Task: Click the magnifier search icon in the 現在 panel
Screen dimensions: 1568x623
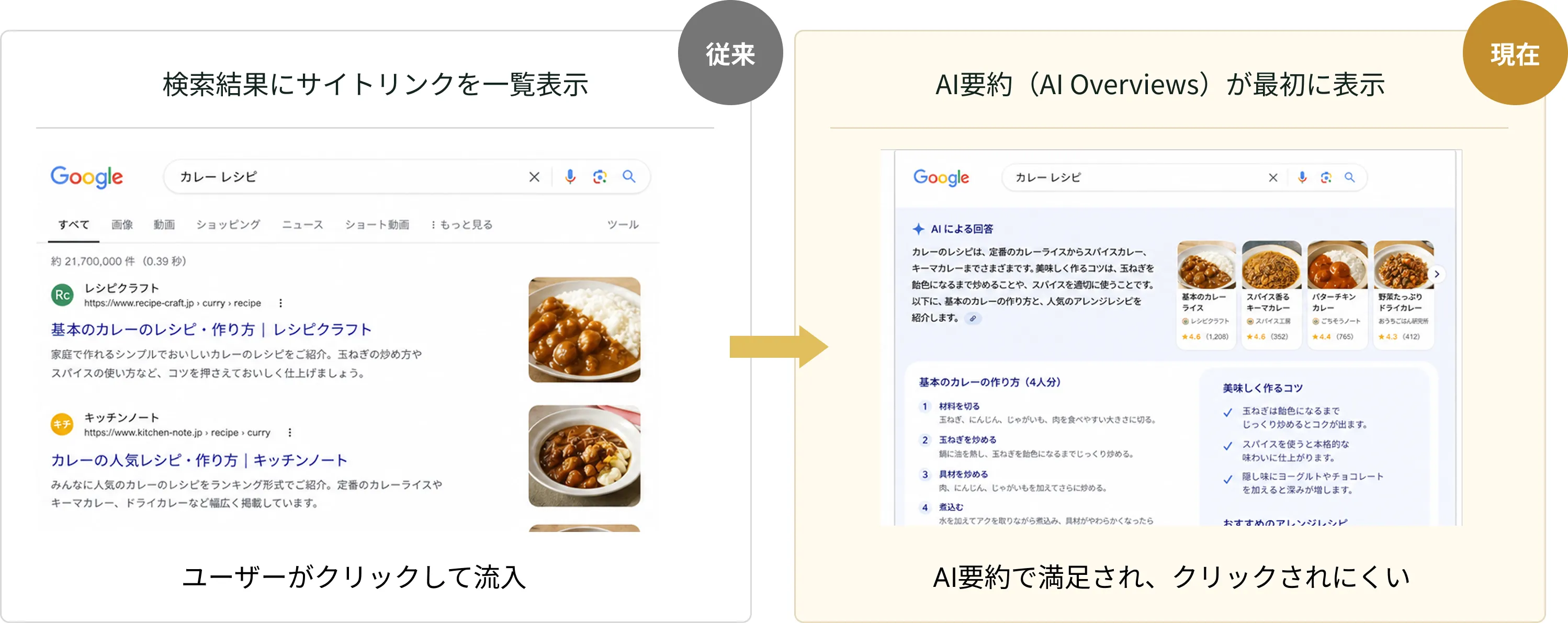Action: click(x=1349, y=178)
